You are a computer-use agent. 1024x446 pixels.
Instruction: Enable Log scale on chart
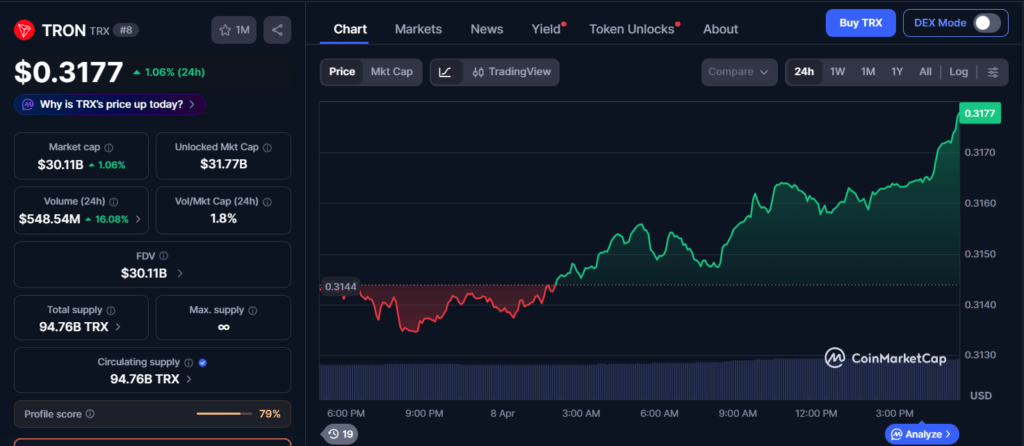[x=958, y=72]
